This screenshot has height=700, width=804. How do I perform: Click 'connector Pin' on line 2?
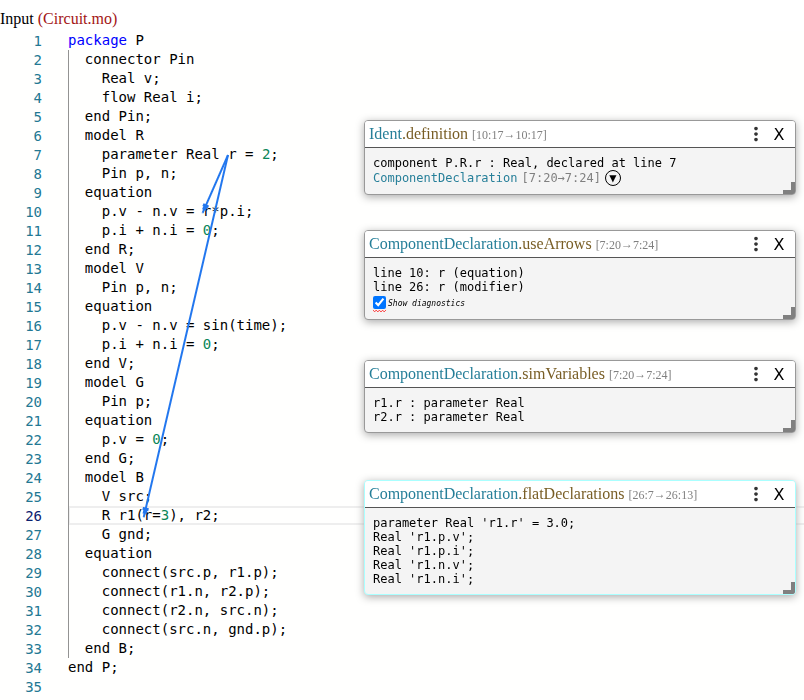139,59
